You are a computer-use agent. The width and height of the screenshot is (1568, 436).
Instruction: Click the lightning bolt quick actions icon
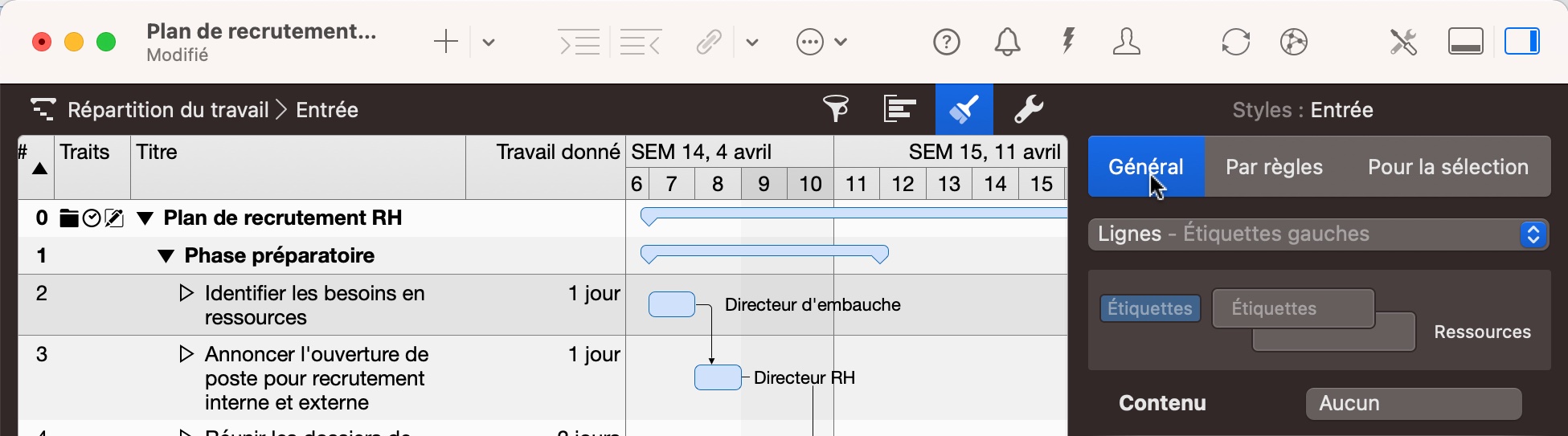click(x=1068, y=42)
